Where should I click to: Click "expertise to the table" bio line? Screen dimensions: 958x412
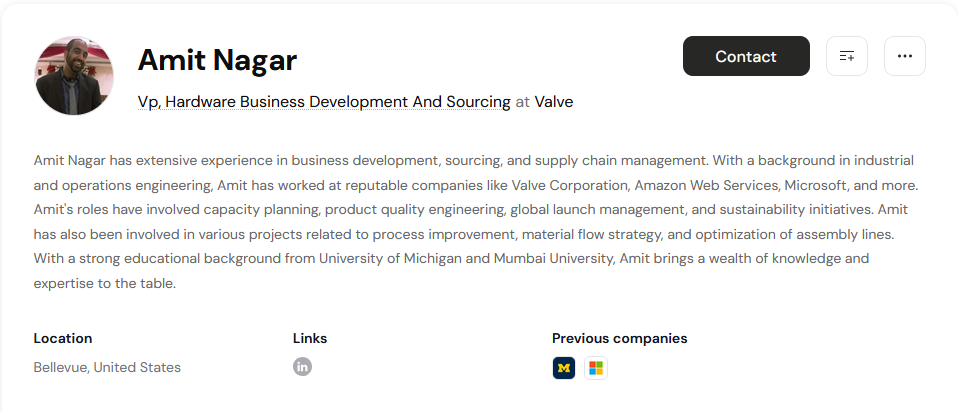click(x=104, y=284)
